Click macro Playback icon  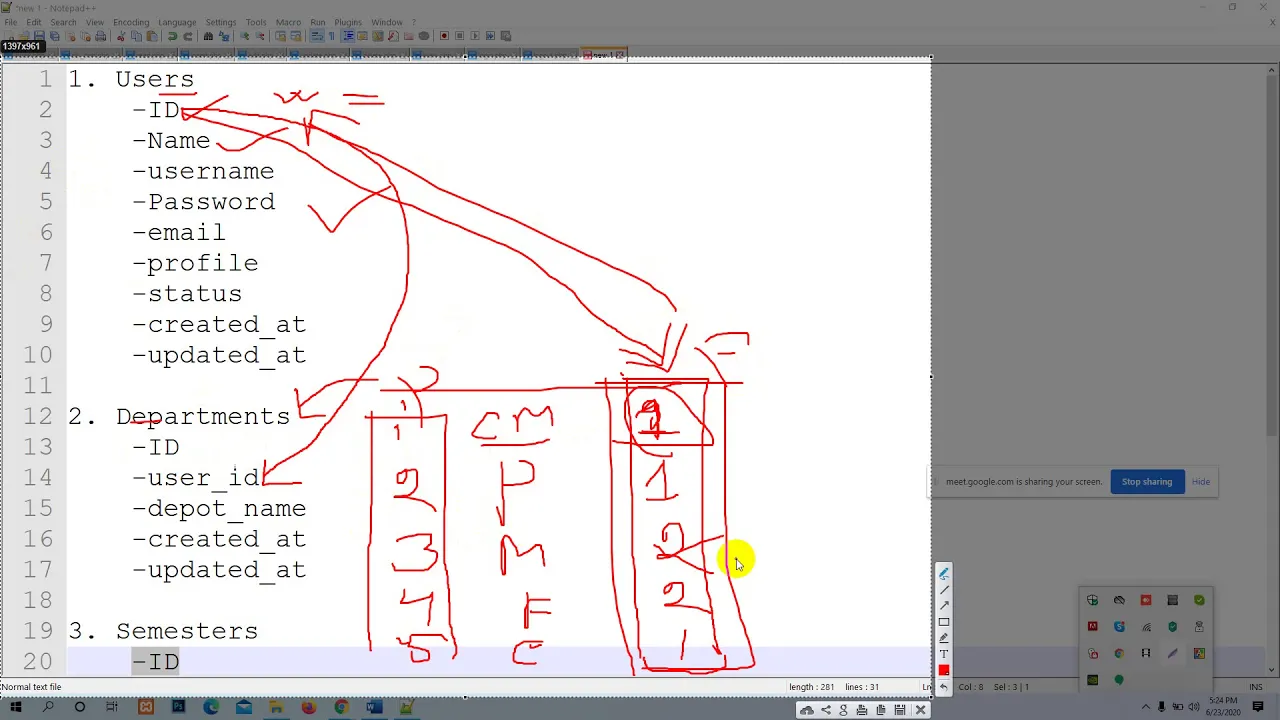point(475,36)
